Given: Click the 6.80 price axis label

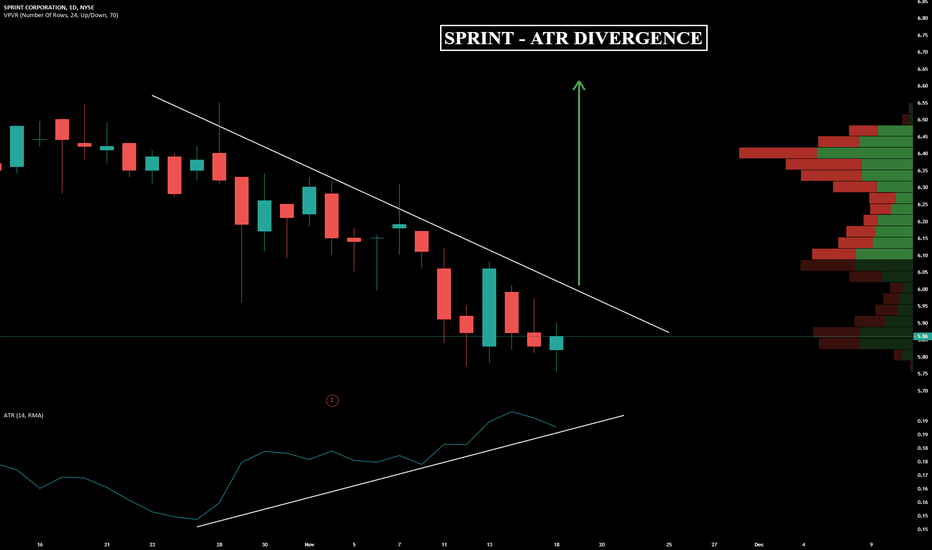Looking at the screenshot, I should tap(922, 18).
